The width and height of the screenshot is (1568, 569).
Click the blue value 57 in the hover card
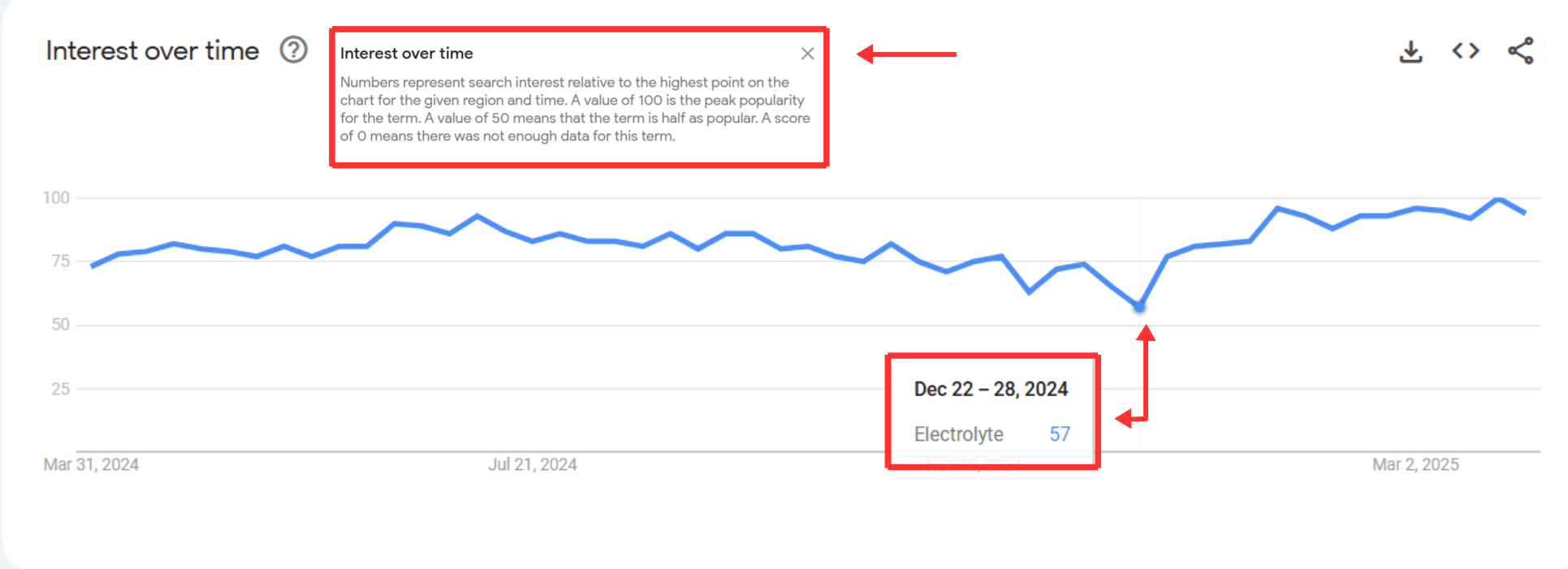(1060, 434)
